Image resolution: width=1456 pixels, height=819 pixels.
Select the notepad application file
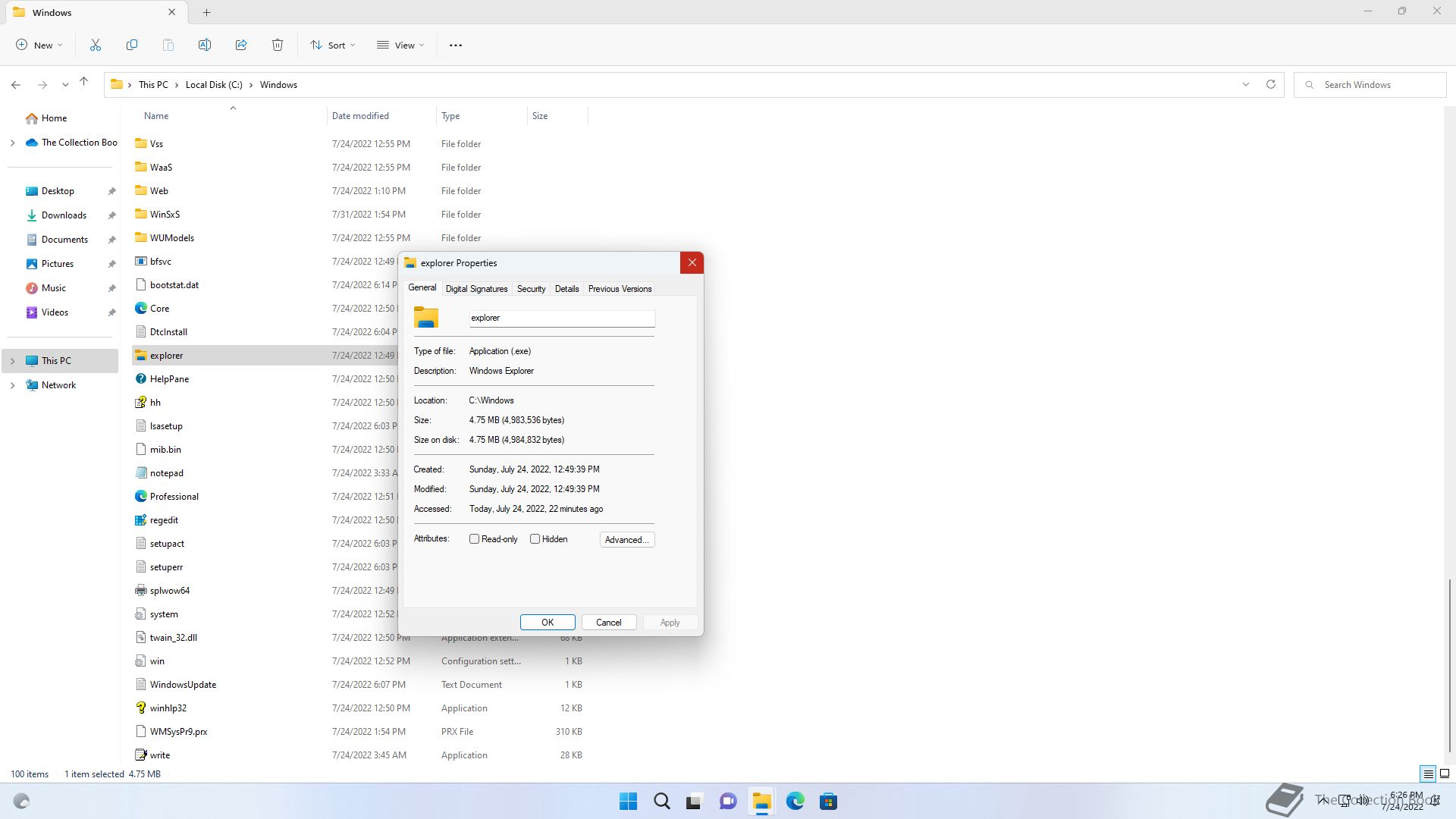click(x=166, y=473)
